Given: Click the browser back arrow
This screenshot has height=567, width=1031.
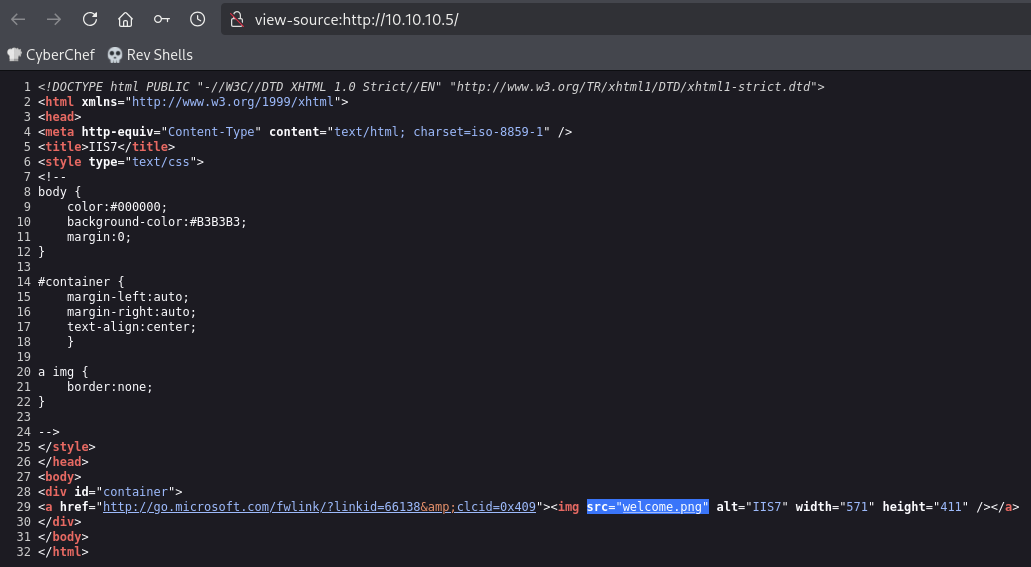Looking at the screenshot, I should [18, 19].
